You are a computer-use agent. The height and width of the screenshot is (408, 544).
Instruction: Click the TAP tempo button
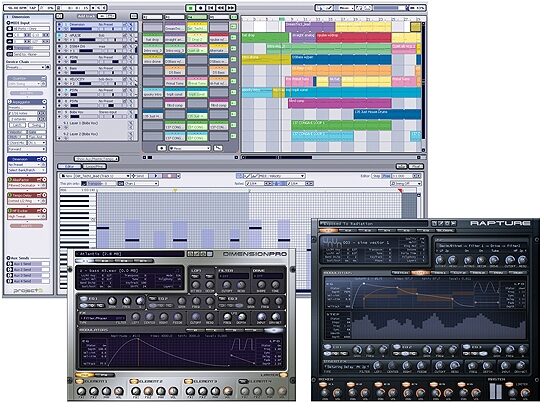[32, 7]
